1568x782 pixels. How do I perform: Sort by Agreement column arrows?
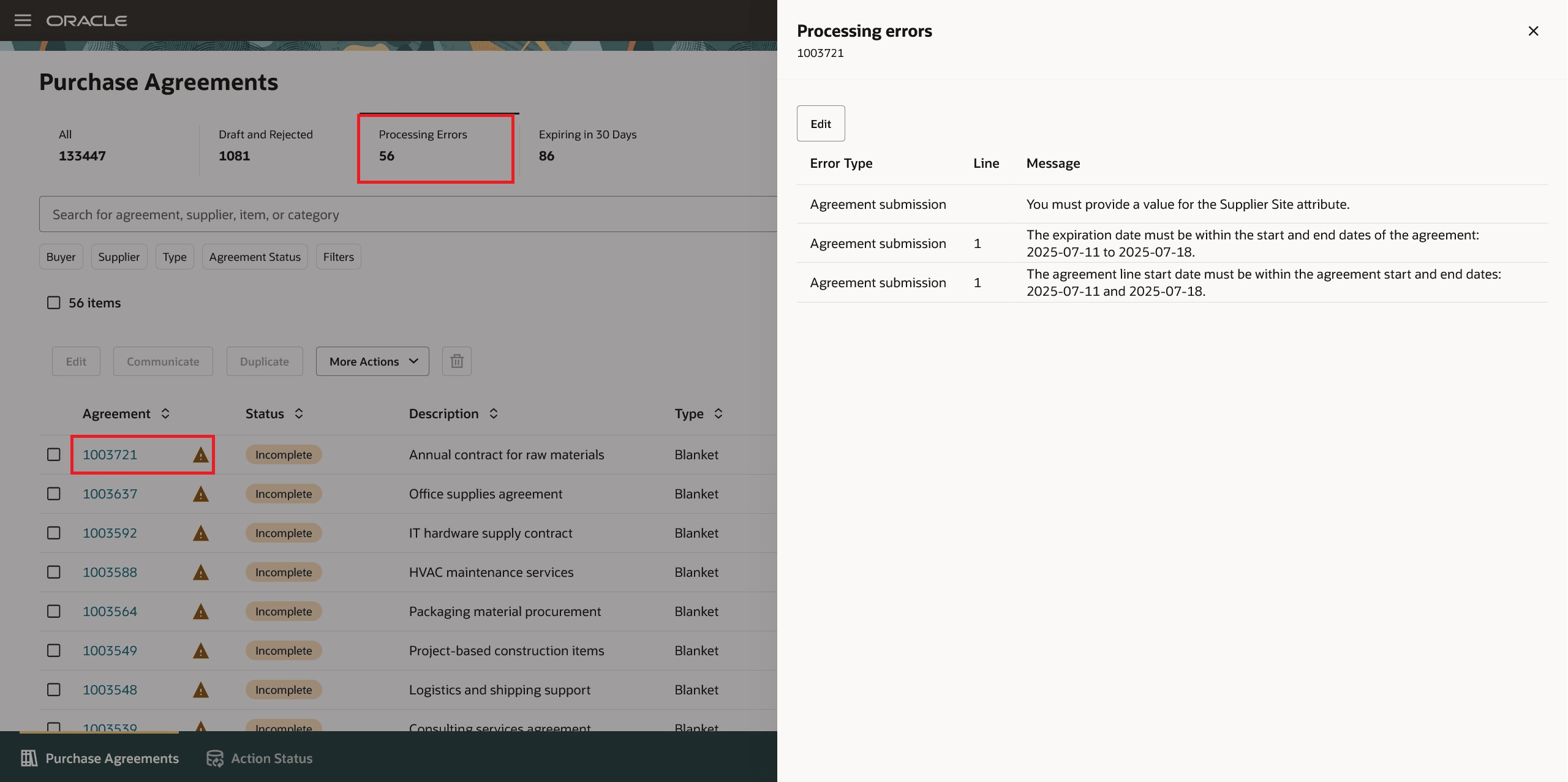click(x=165, y=414)
